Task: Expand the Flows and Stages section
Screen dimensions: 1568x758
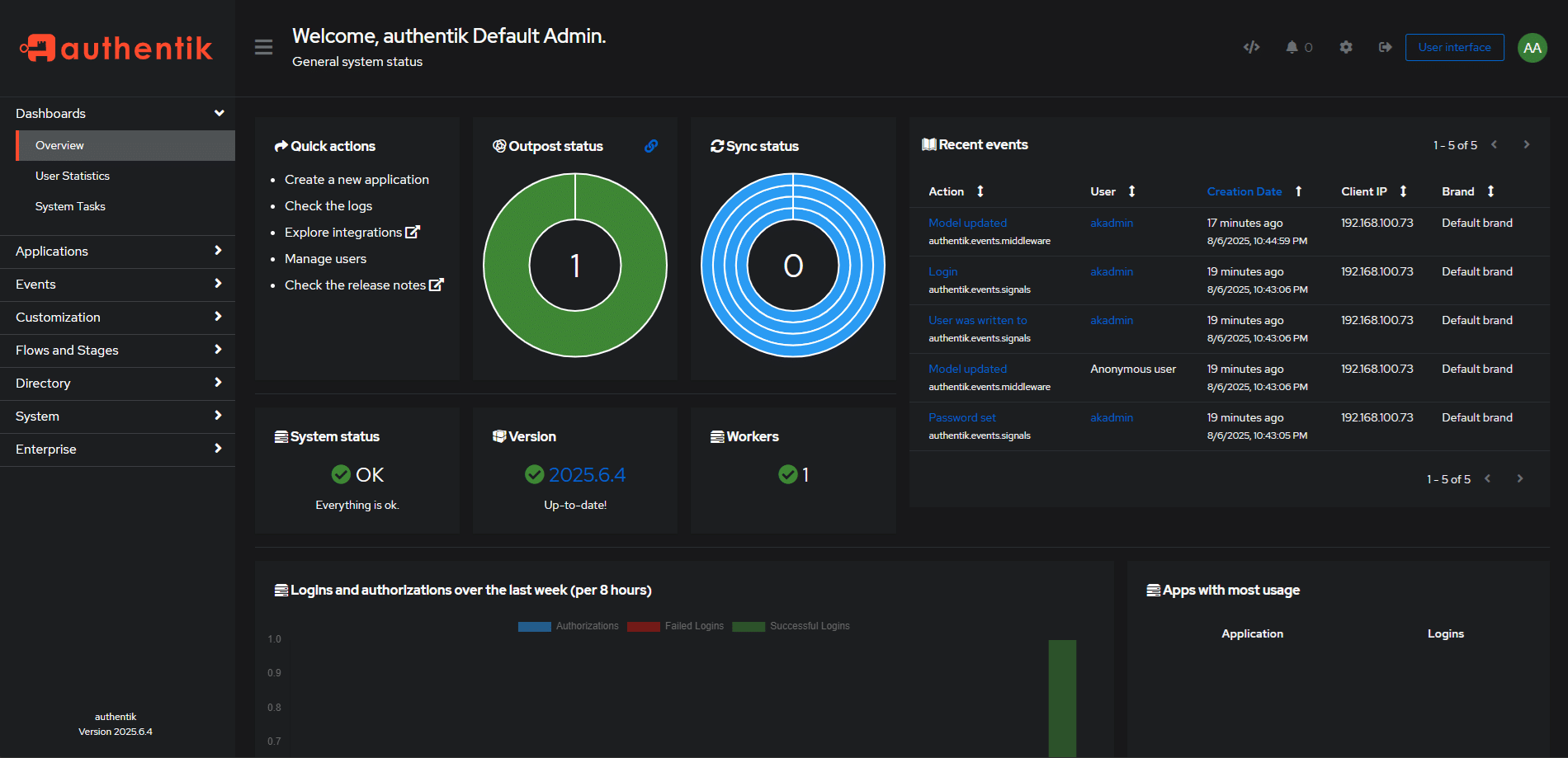Action: 117,350
